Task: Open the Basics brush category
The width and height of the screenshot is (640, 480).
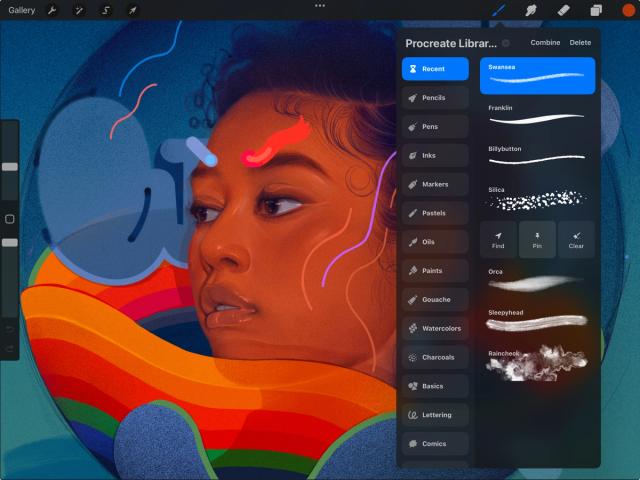Action: (435, 386)
